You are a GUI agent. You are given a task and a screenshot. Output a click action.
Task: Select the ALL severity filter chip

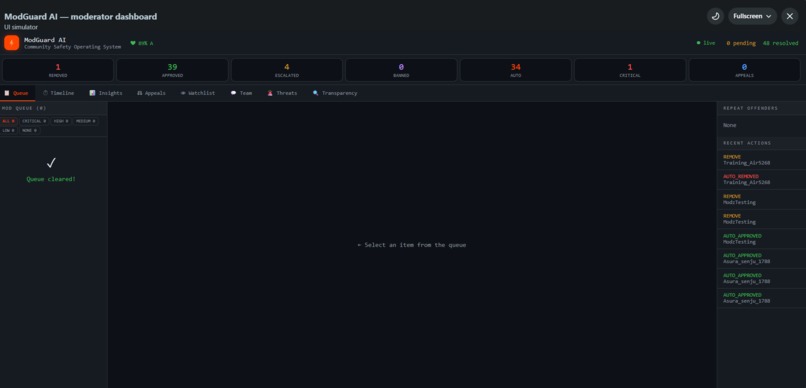coord(9,121)
